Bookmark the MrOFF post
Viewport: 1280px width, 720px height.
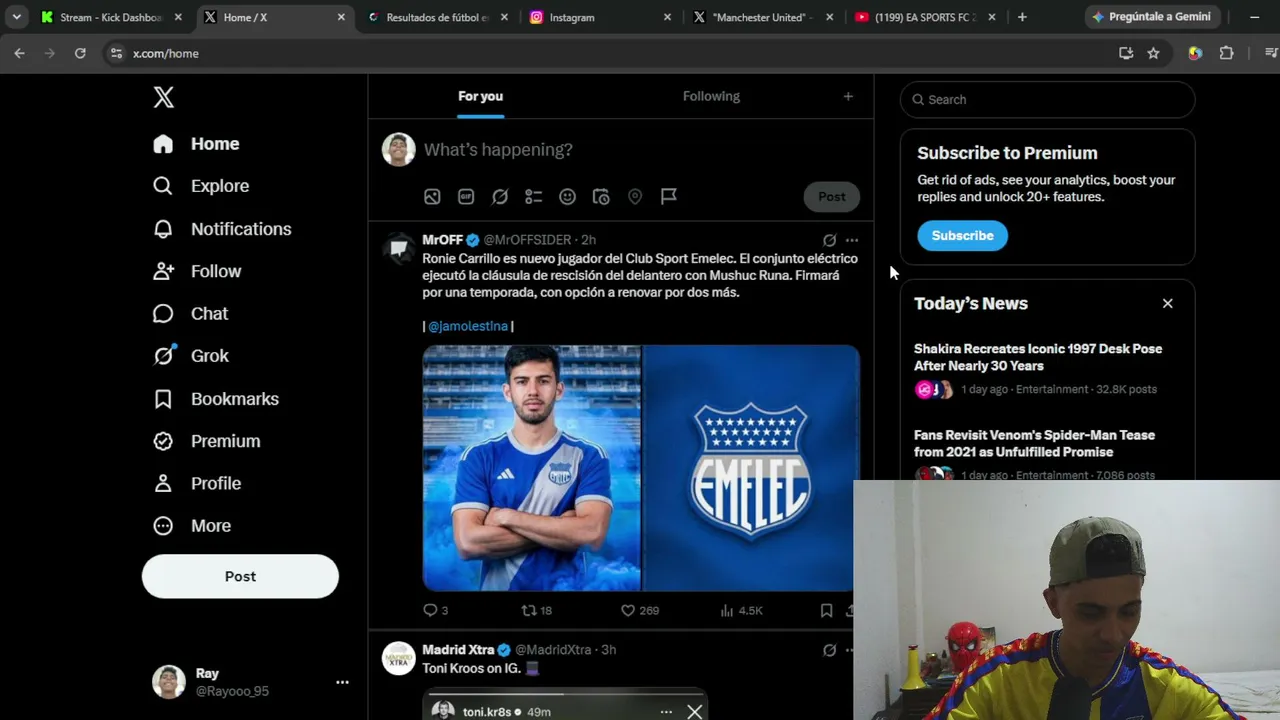coord(826,610)
